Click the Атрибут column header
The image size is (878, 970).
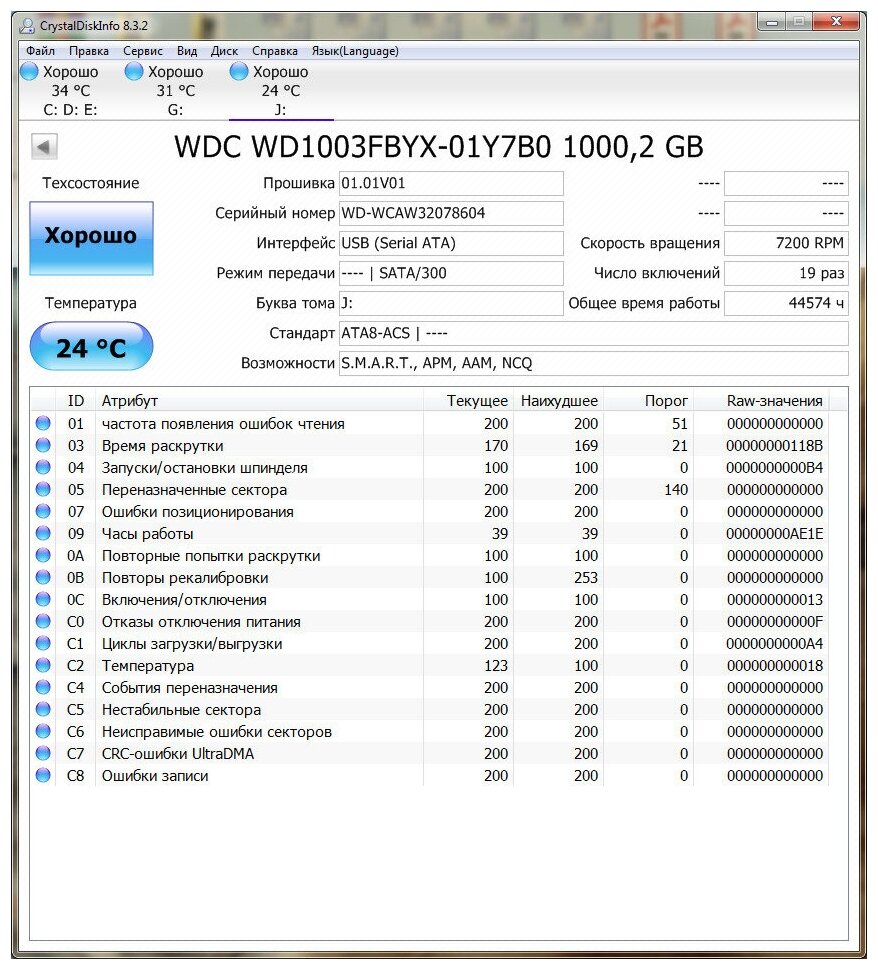coord(259,401)
